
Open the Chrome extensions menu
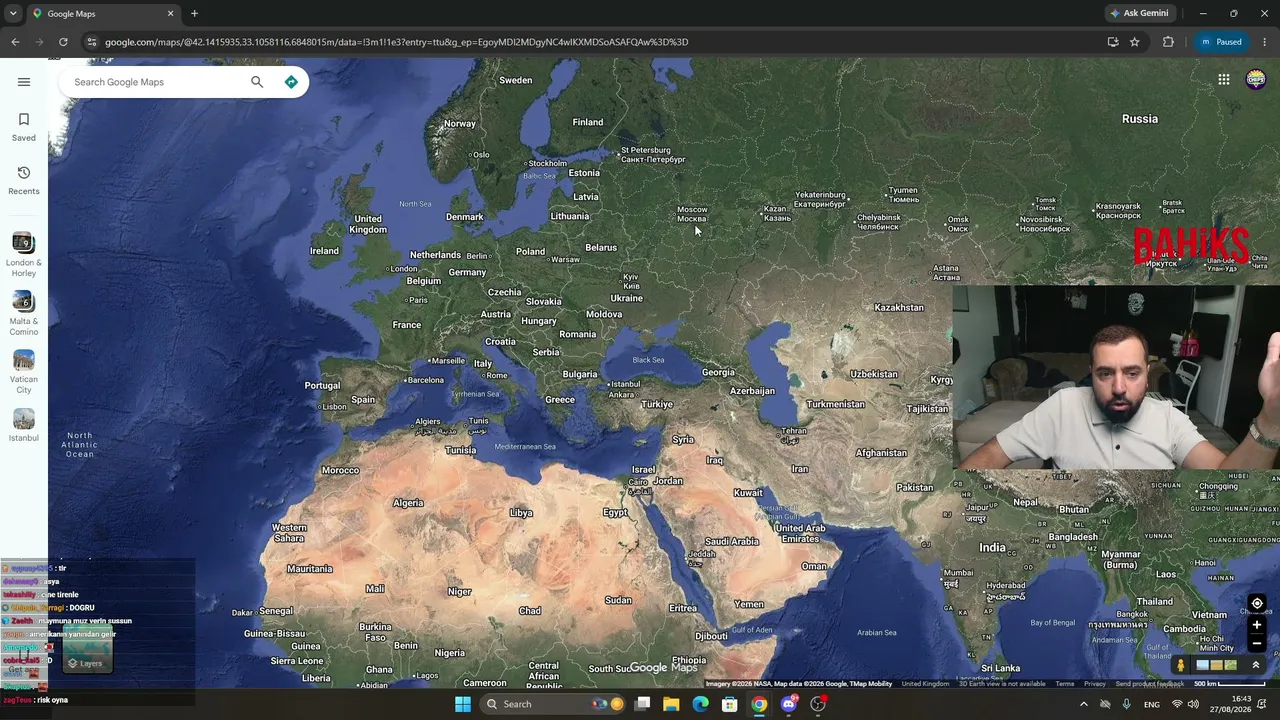1168,42
